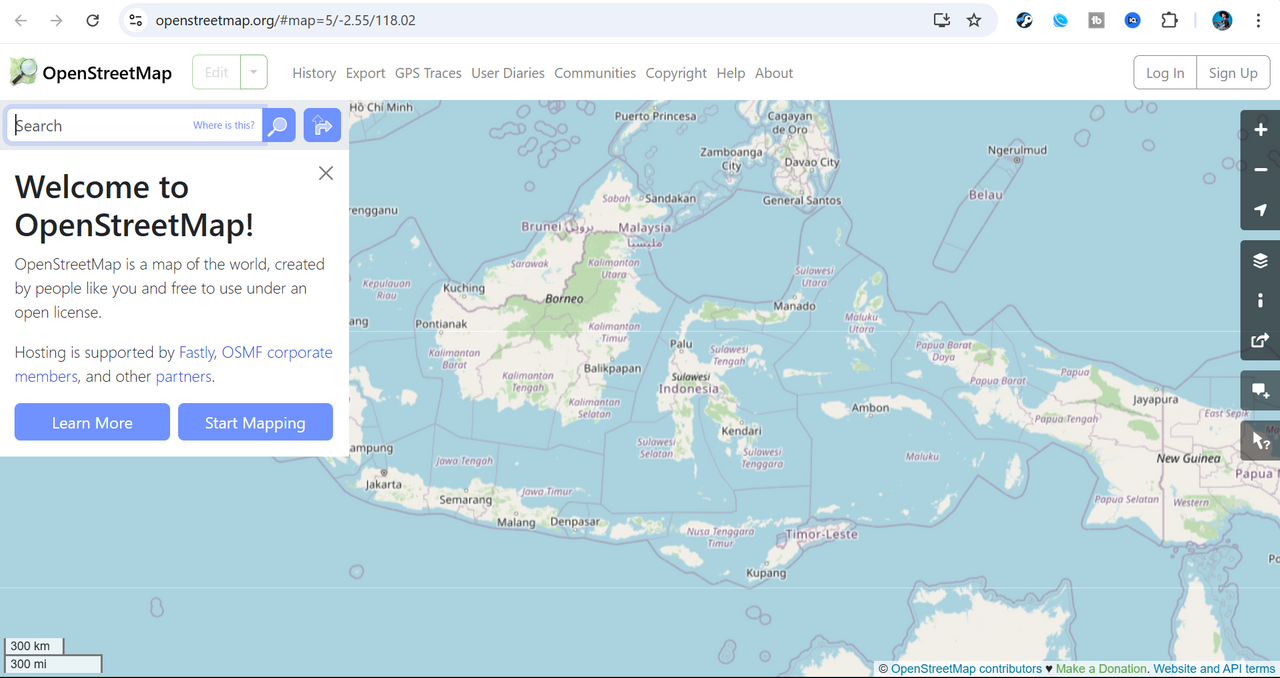
Task: Open the Export tab
Action: [366, 73]
